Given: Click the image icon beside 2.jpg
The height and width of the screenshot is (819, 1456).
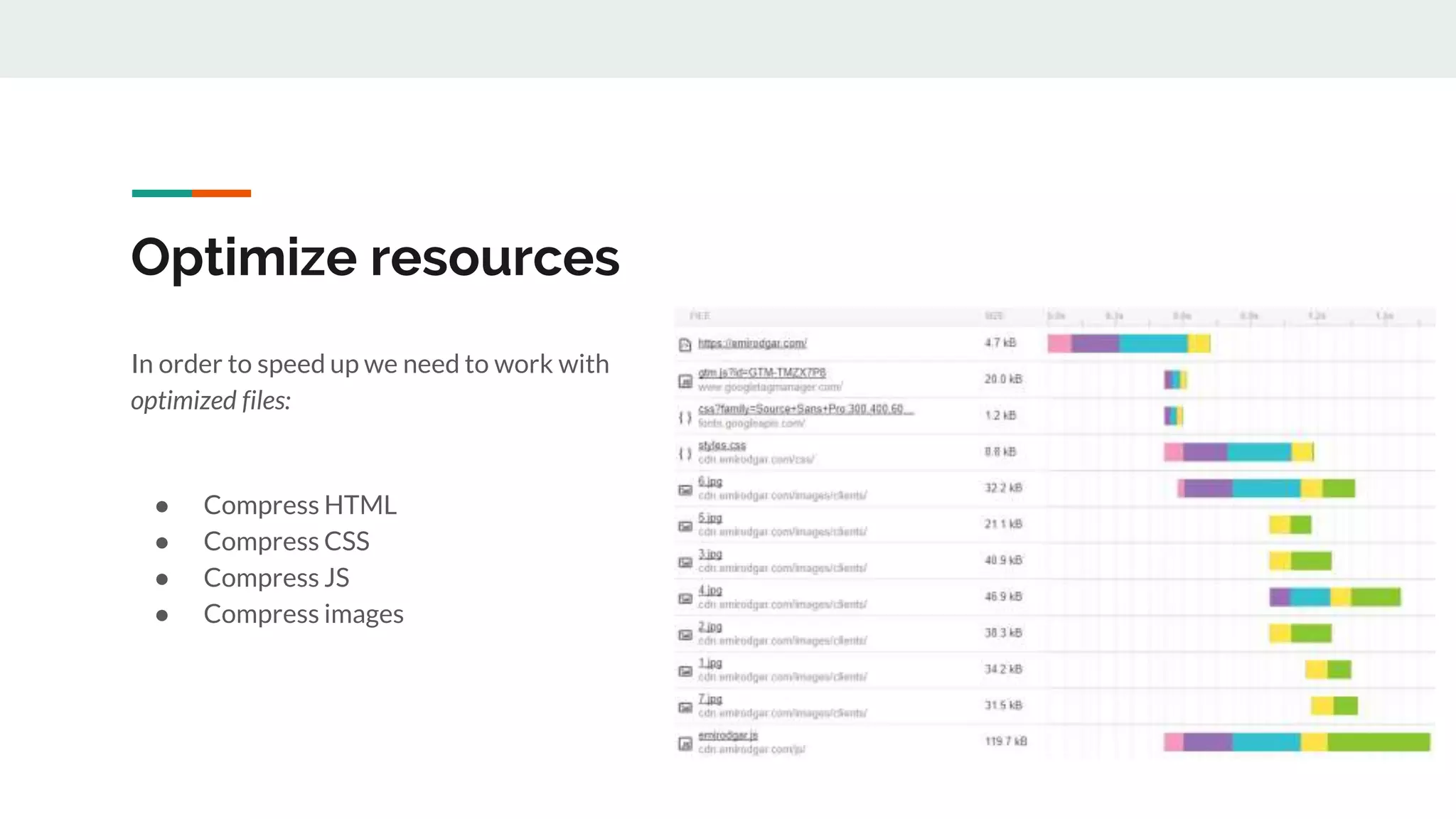Looking at the screenshot, I should [685, 635].
